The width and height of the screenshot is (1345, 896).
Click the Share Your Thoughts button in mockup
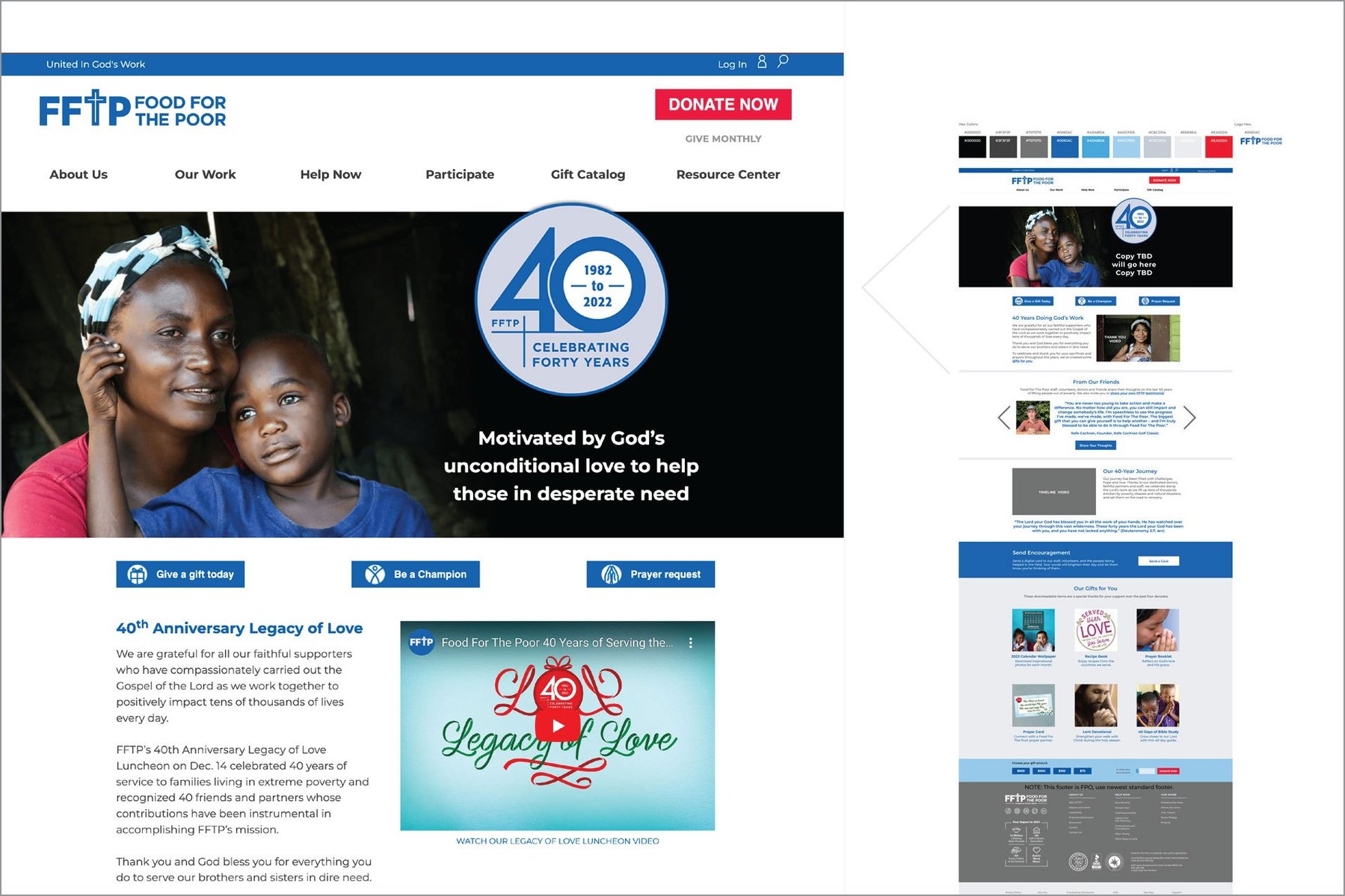pos(1095,445)
